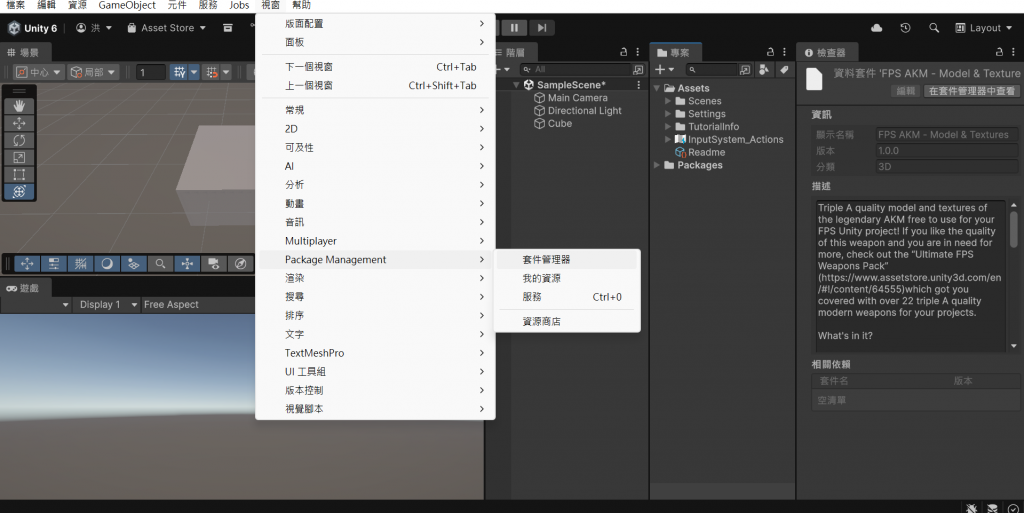Viewport: 1024px width, 513px height.
Task: Collapse the Assets folder
Action: 657,88
